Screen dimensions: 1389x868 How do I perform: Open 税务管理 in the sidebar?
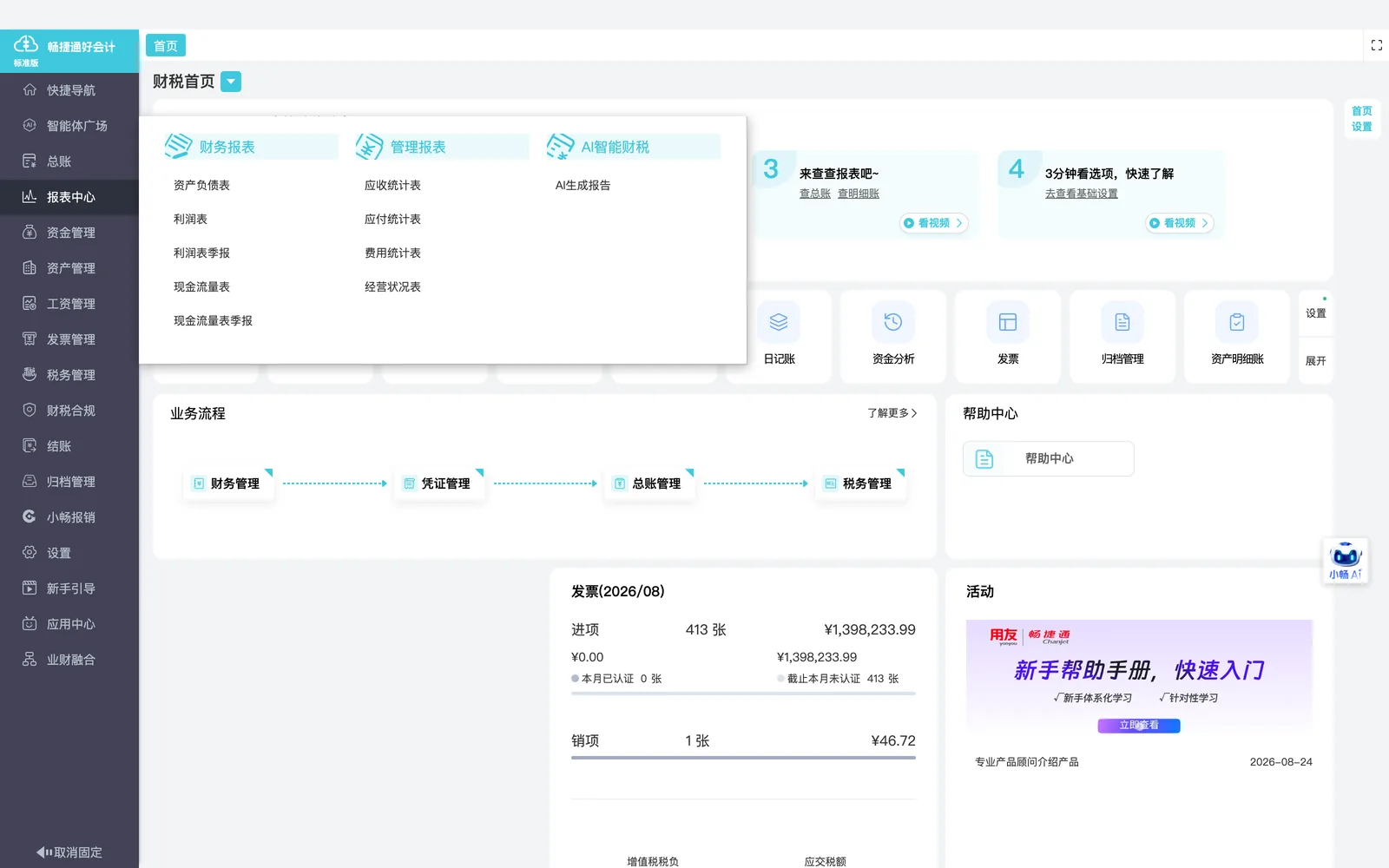[69, 375]
